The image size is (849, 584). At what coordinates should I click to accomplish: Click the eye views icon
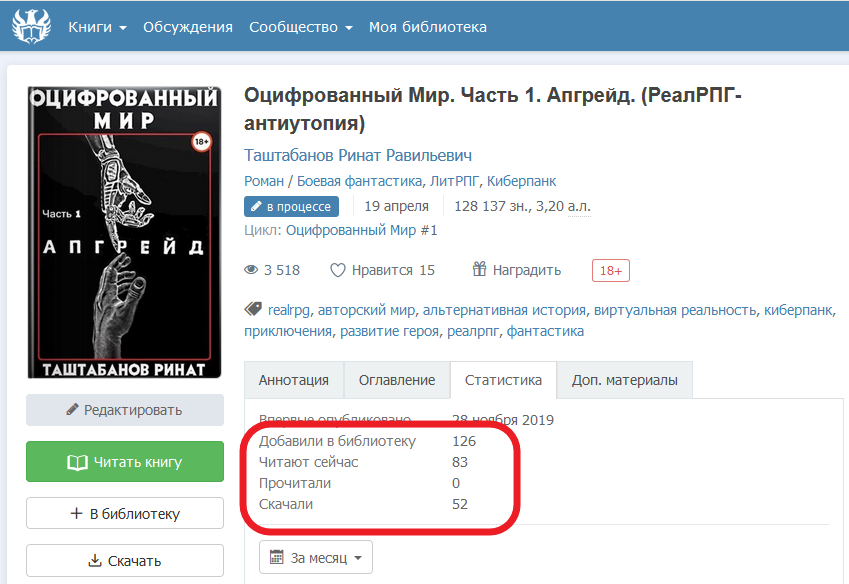pos(251,270)
